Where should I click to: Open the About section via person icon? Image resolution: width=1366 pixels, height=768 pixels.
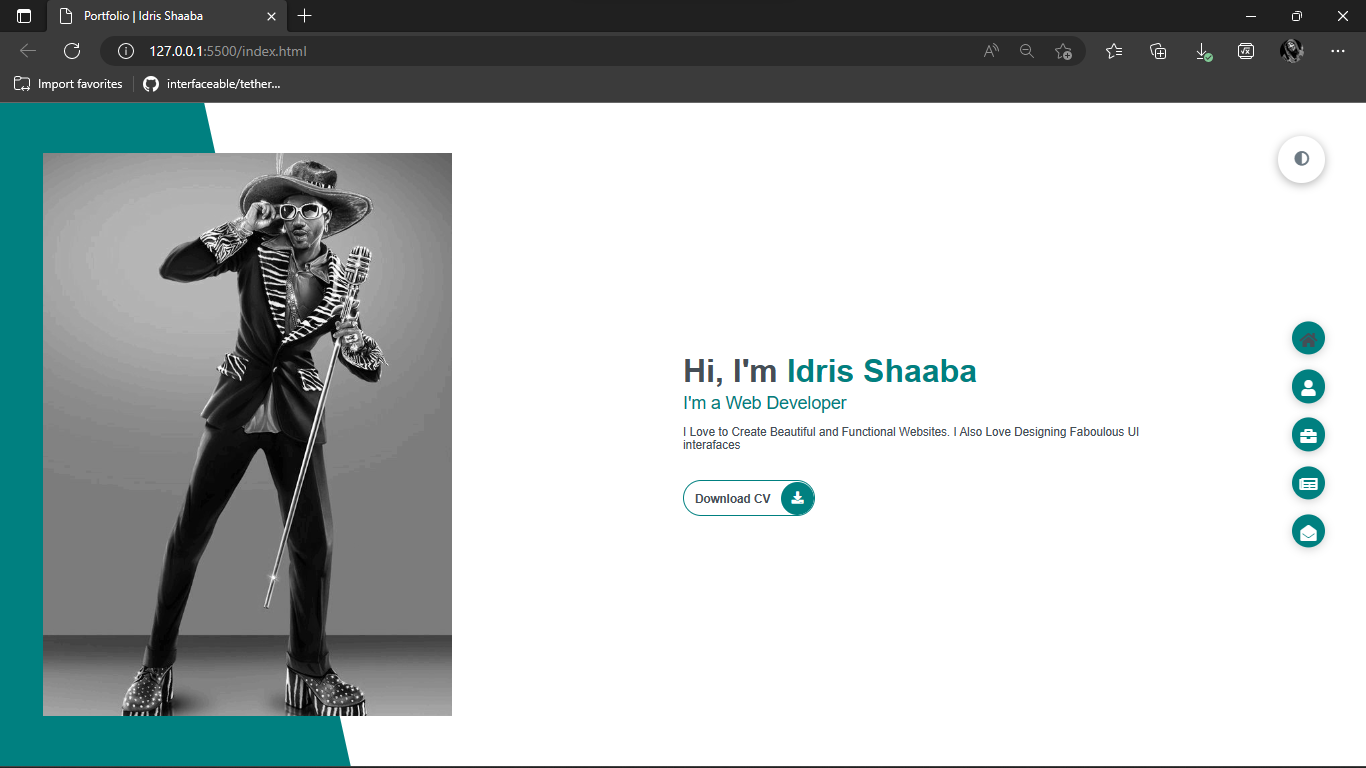1308,386
